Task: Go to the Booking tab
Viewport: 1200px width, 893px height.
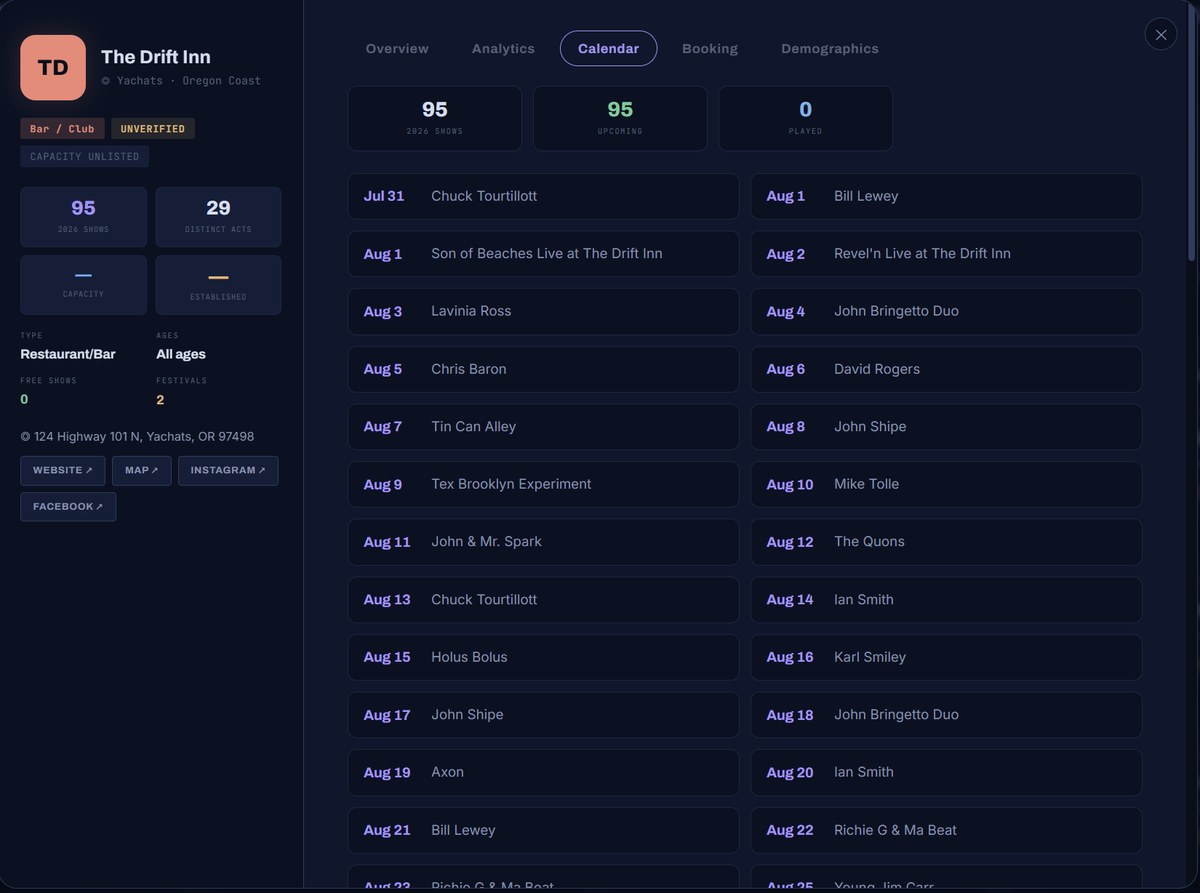Action: [x=710, y=48]
